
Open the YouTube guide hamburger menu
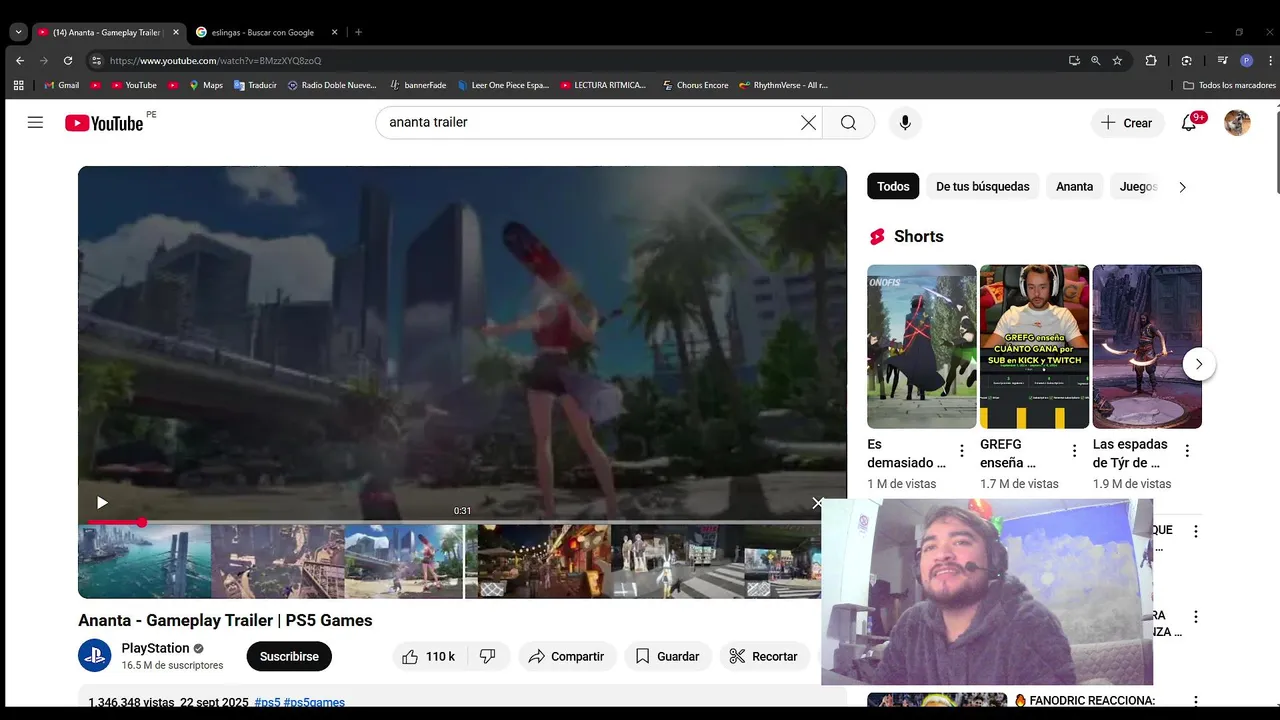click(x=35, y=123)
